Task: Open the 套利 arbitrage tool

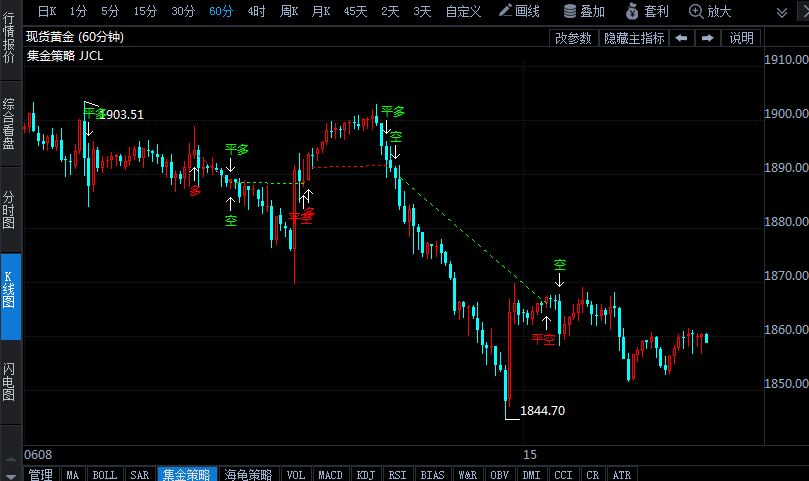Action: tap(648, 11)
